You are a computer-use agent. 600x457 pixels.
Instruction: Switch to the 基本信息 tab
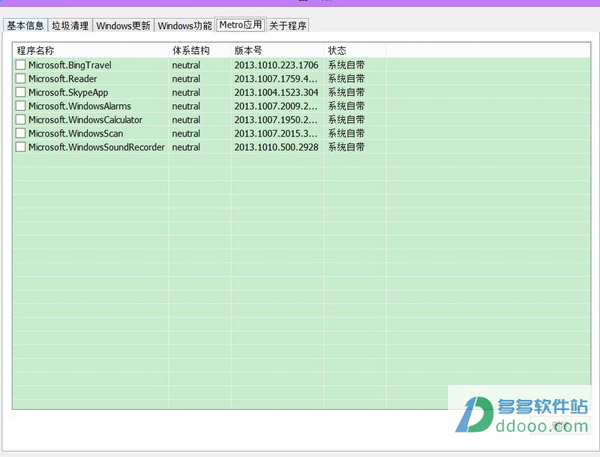click(25, 26)
